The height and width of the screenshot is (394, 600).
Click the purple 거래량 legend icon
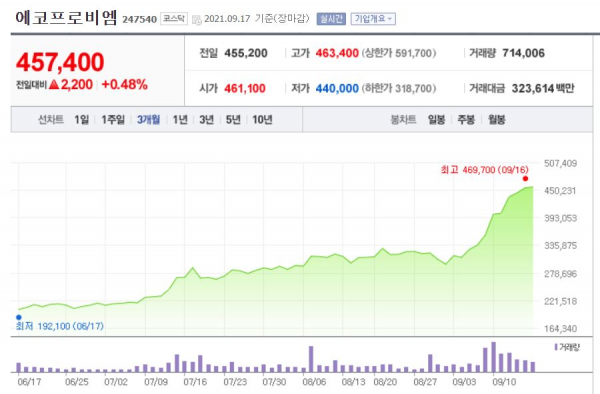(x=556, y=347)
